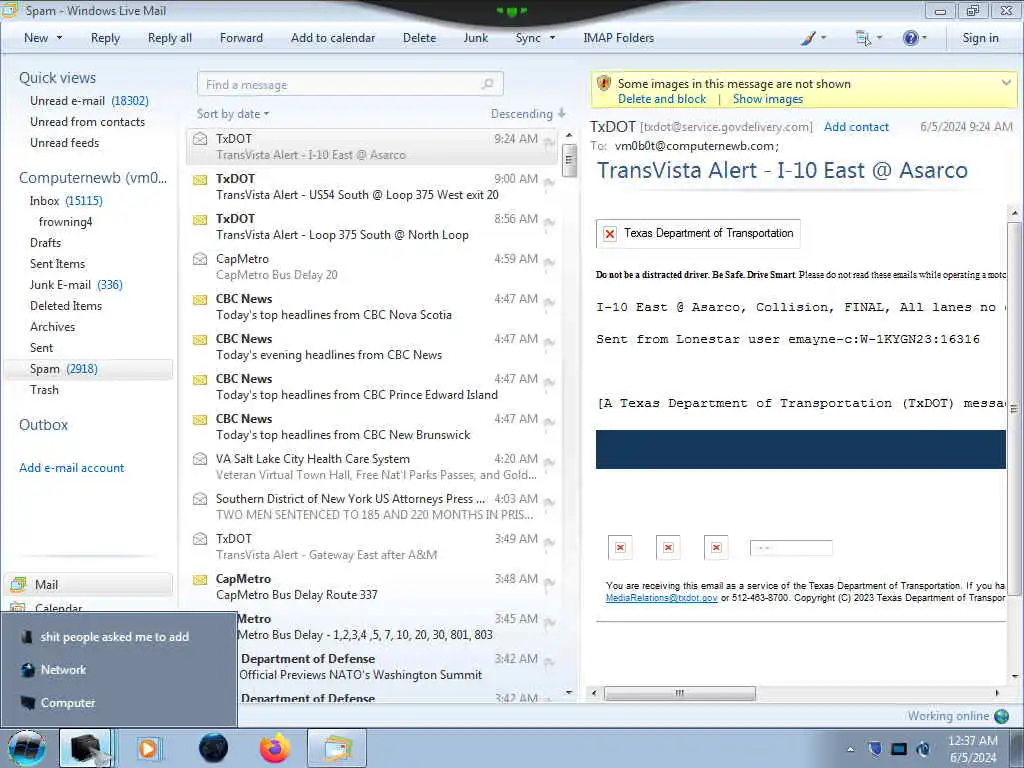The width and height of the screenshot is (1024, 768).
Task: Click message list scroll down arrow
Action: 569,692
